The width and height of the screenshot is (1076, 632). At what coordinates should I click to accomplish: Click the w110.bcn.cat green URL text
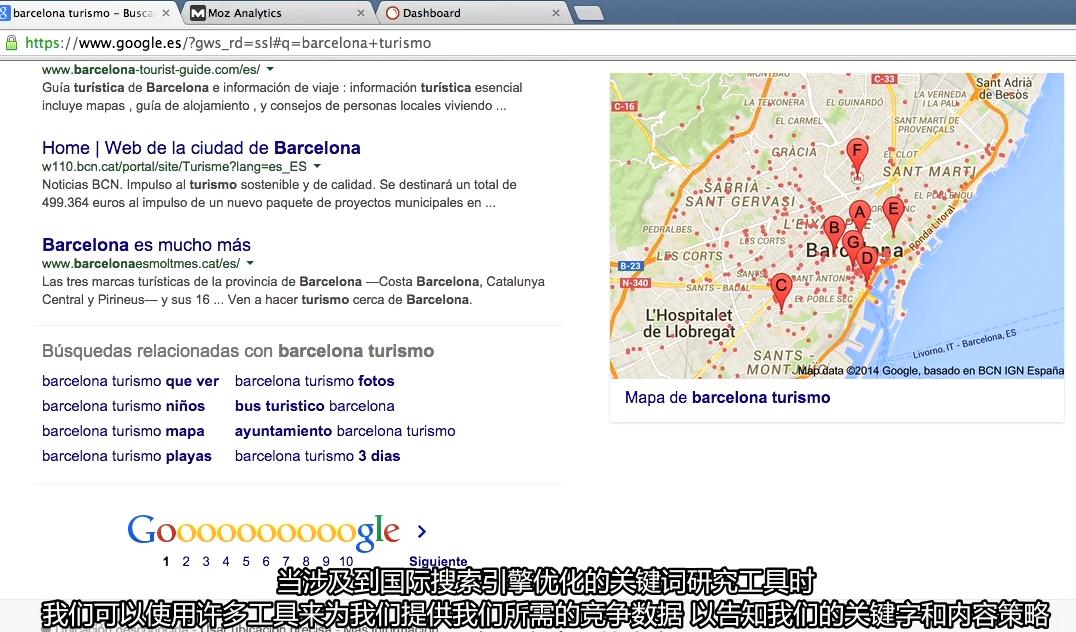(174, 167)
